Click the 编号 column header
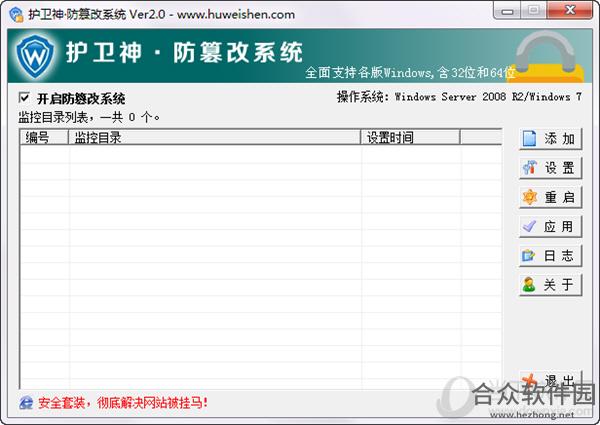600x425 pixels. 44,137
